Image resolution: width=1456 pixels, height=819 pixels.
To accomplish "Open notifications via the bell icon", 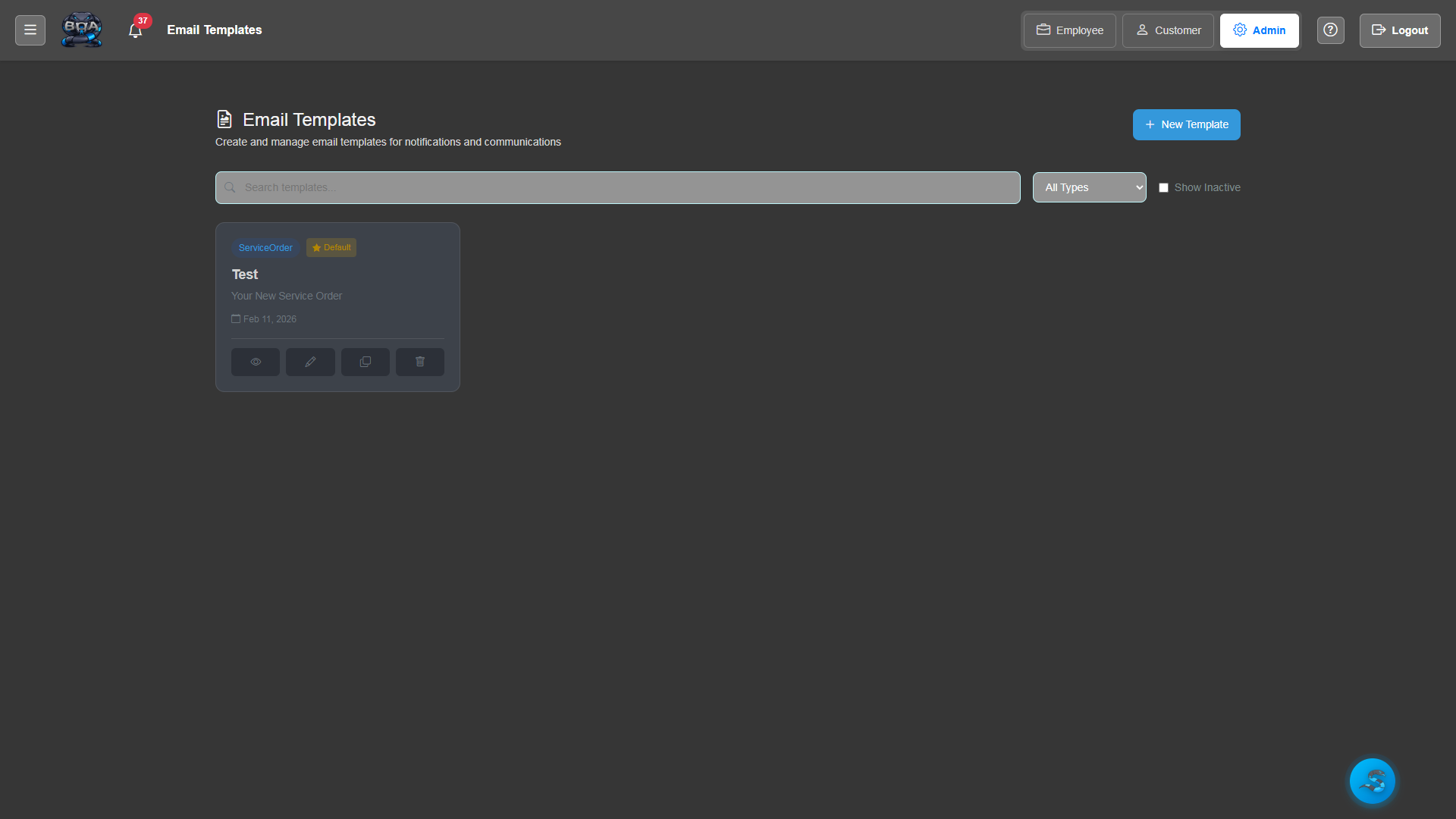I will pyautogui.click(x=136, y=30).
